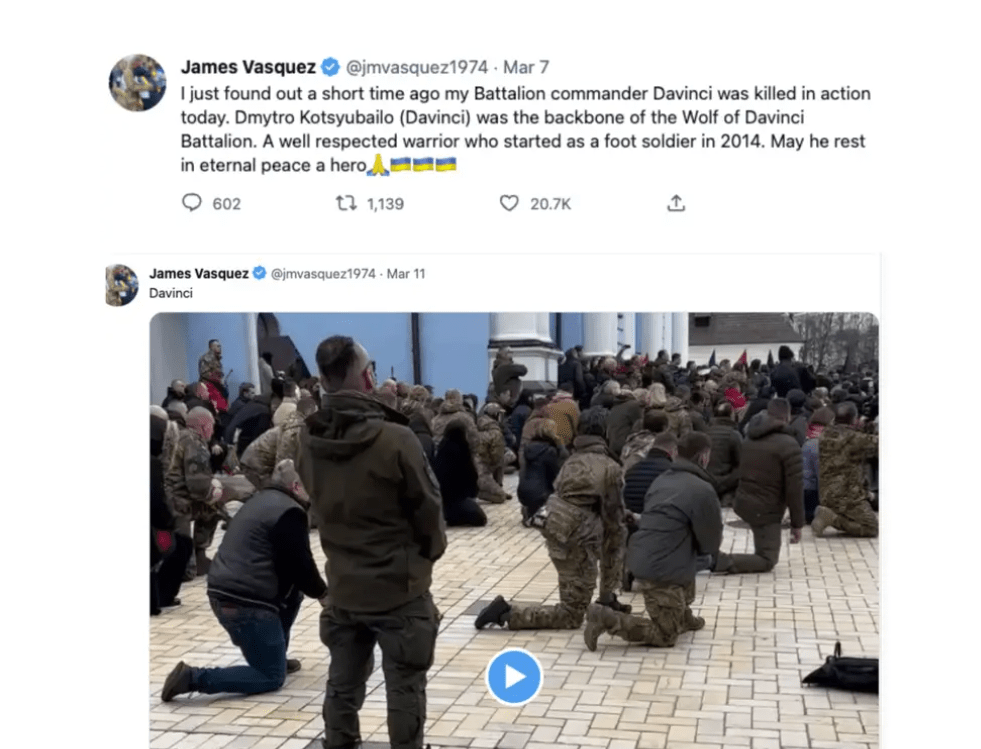Image resolution: width=981 pixels, height=749 pixels.
Task: Open @jmvasquez1974 handle on Mar 11 tweet
Action: click(x=323, y=273)
